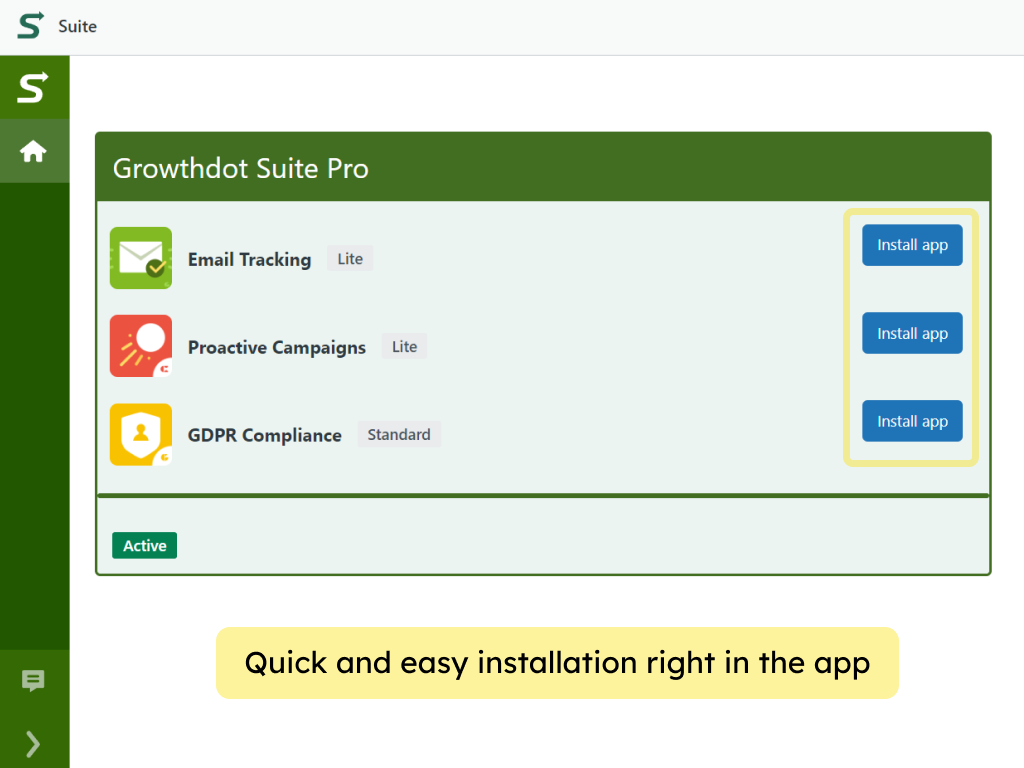Expand the sidebar using the bottom chevron
This screenshot has height=768, width=1024.
tap(34, 744)
